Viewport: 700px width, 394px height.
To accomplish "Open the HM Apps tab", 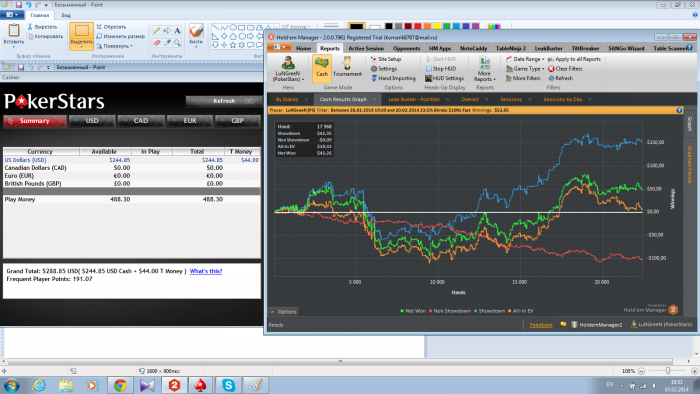I will tap(440, 48).
